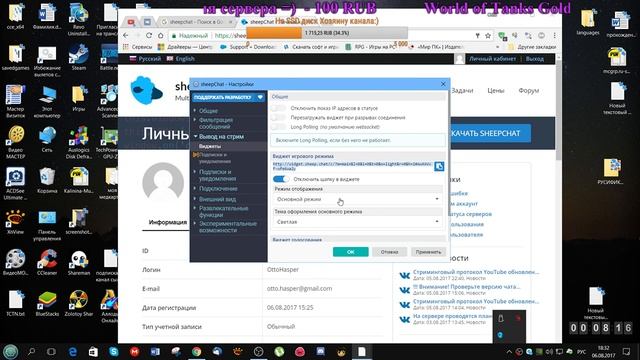This screenshot has width=640, height=360.
Task: Copy the game mode widget URL
Action: click(439, 166)
